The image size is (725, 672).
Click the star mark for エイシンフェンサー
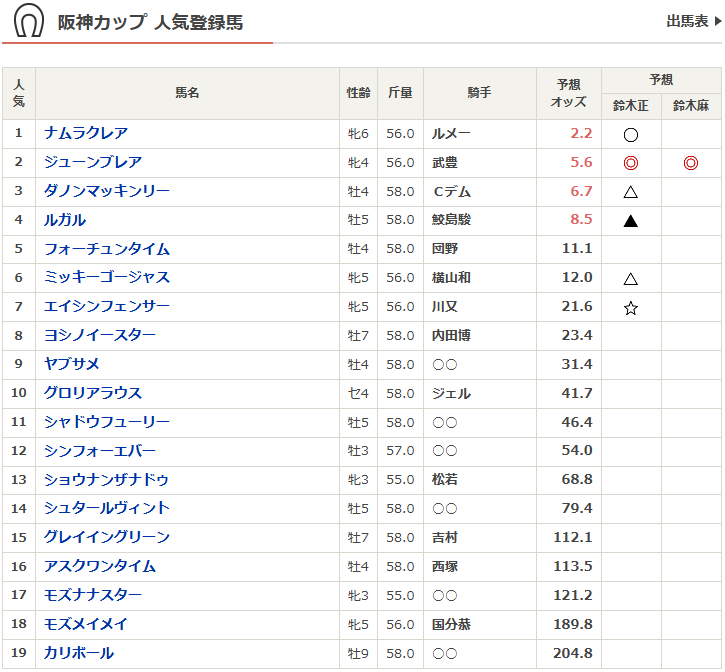click(631, 308)
